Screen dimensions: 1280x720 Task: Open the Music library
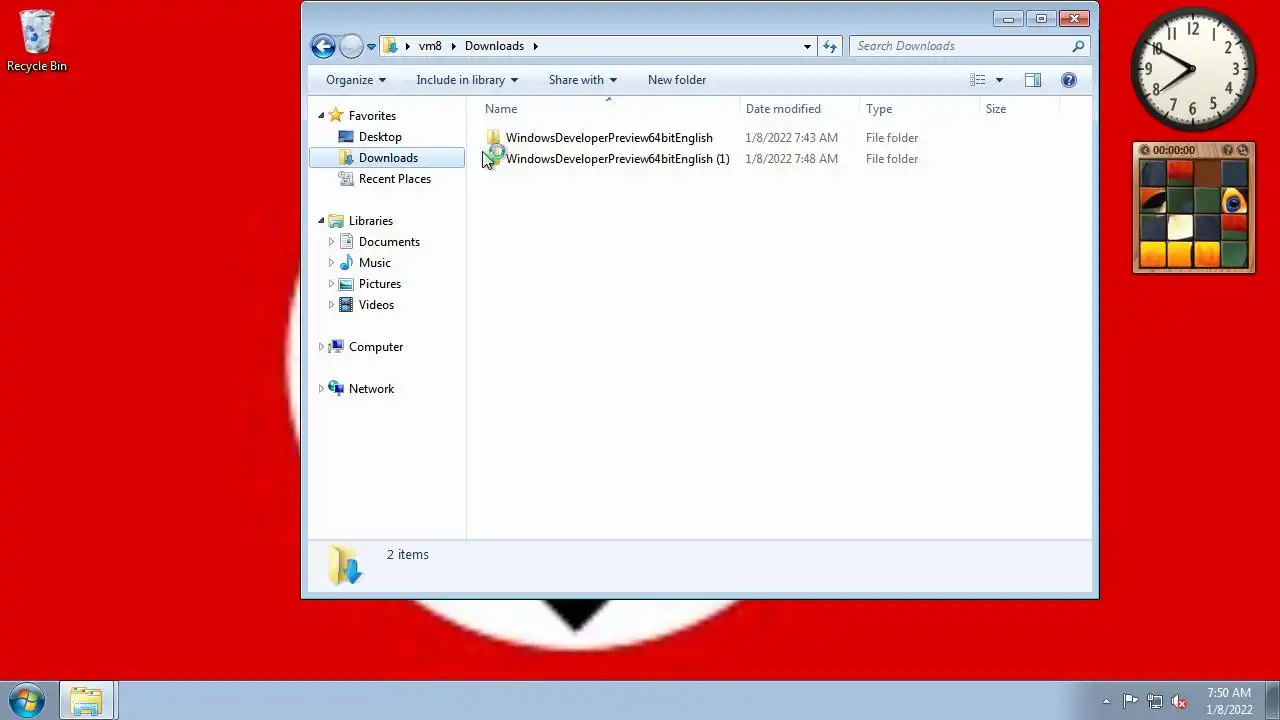[x=375, y=263]
